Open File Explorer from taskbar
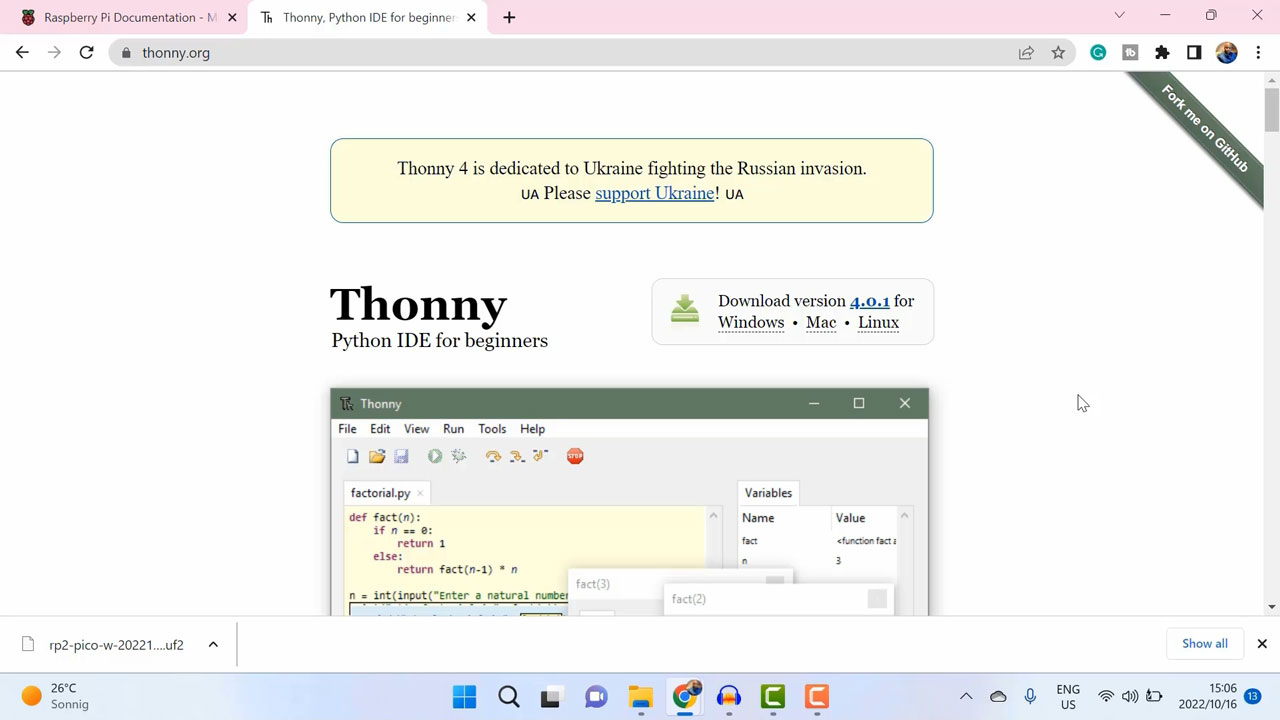This screenshot has height=720, width=1280. click(x=640, y=696)
